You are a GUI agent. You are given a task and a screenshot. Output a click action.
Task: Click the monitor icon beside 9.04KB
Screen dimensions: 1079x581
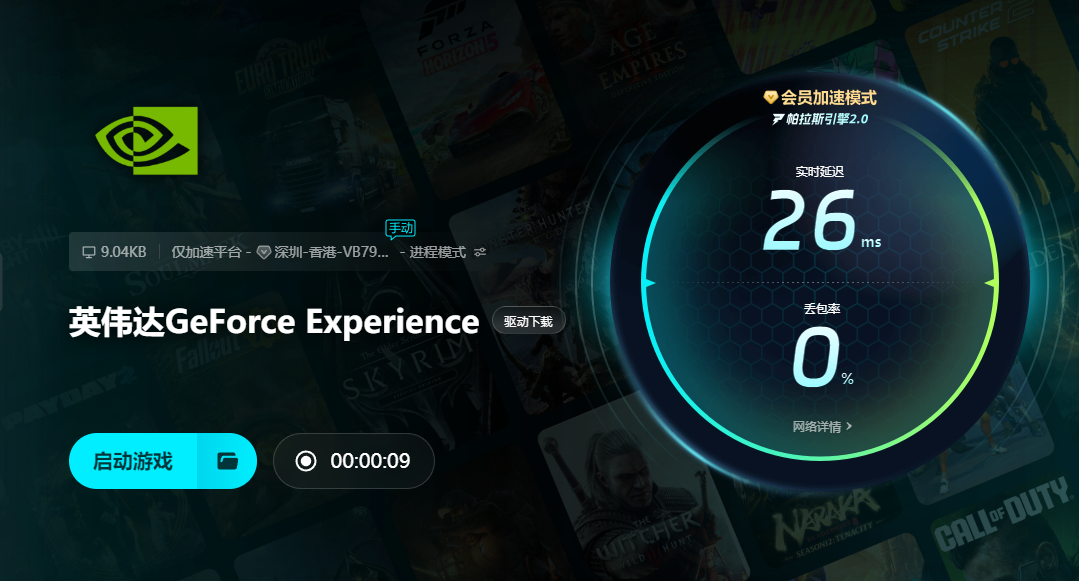pyautogui.click(x=89, y=252)
